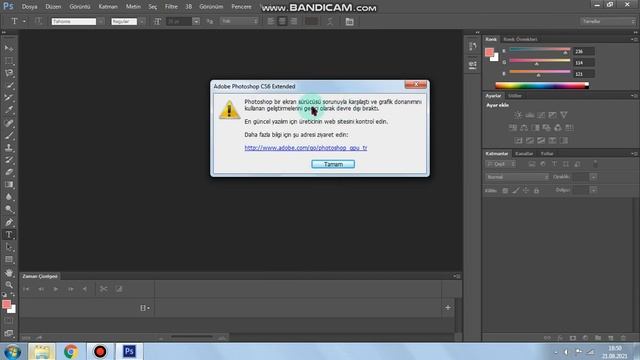The image size is (640, 360).
Task: Open workspace switcher dropdown
Action: pos(608,22)
